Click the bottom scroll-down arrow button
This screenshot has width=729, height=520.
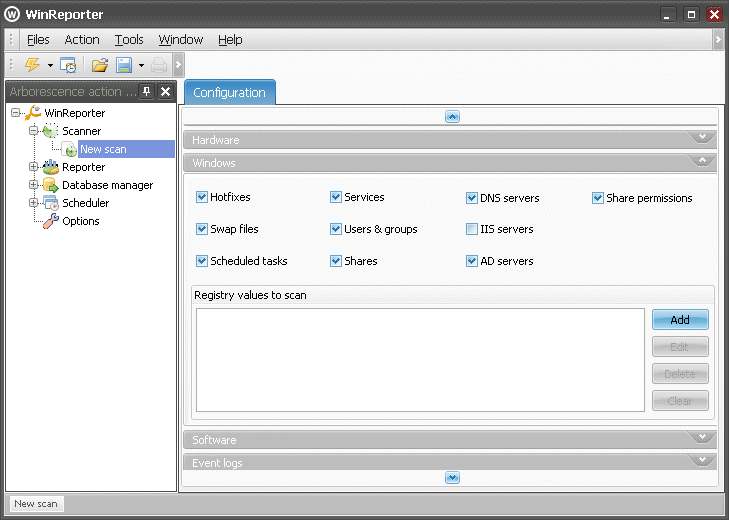452,477
